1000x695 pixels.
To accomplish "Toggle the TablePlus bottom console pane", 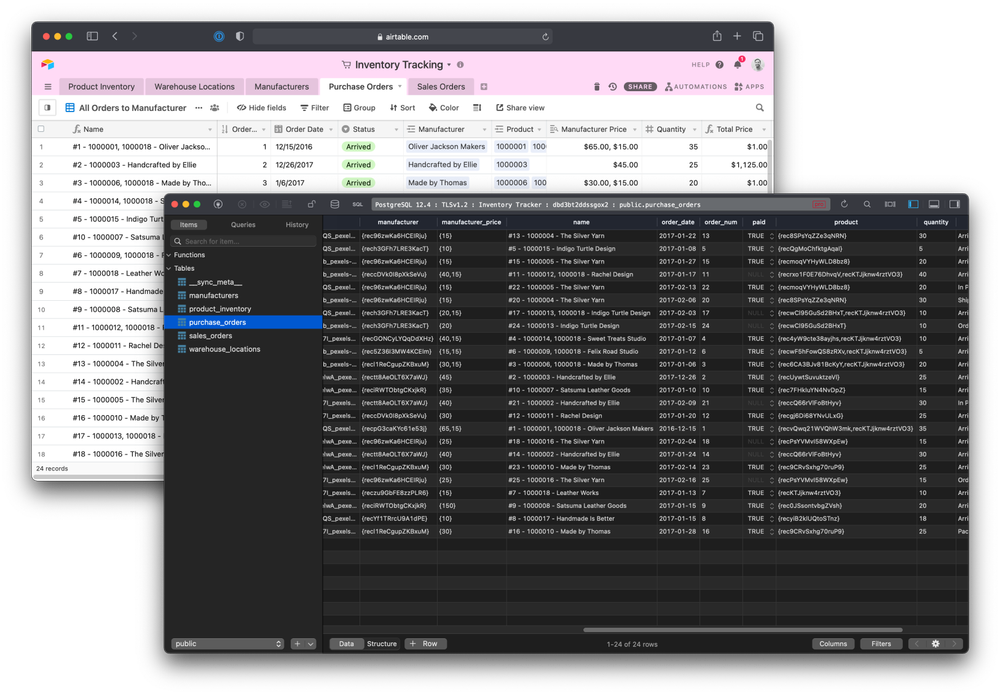I will [934, 204].
